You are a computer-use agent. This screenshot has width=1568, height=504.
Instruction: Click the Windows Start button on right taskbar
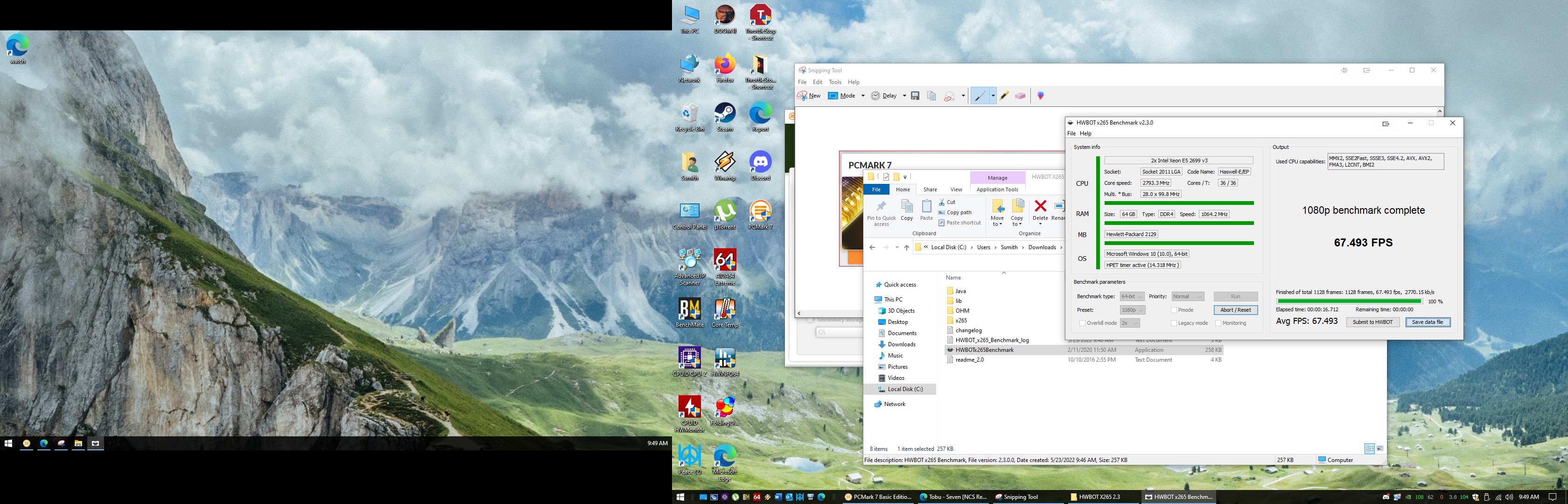click(x=680, y=497)
